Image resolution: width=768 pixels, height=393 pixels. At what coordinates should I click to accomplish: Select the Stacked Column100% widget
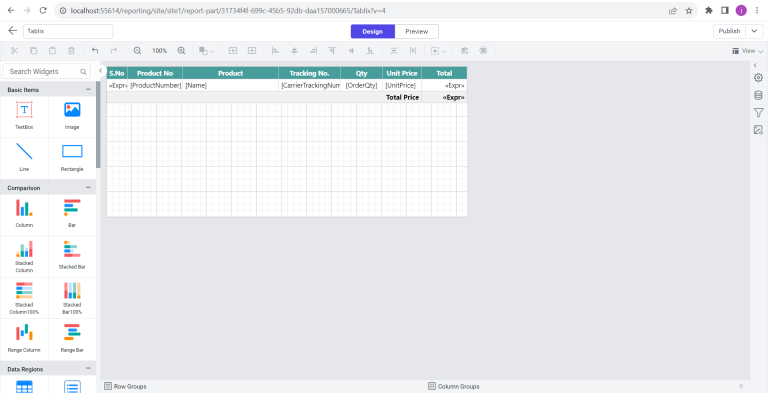24,297
